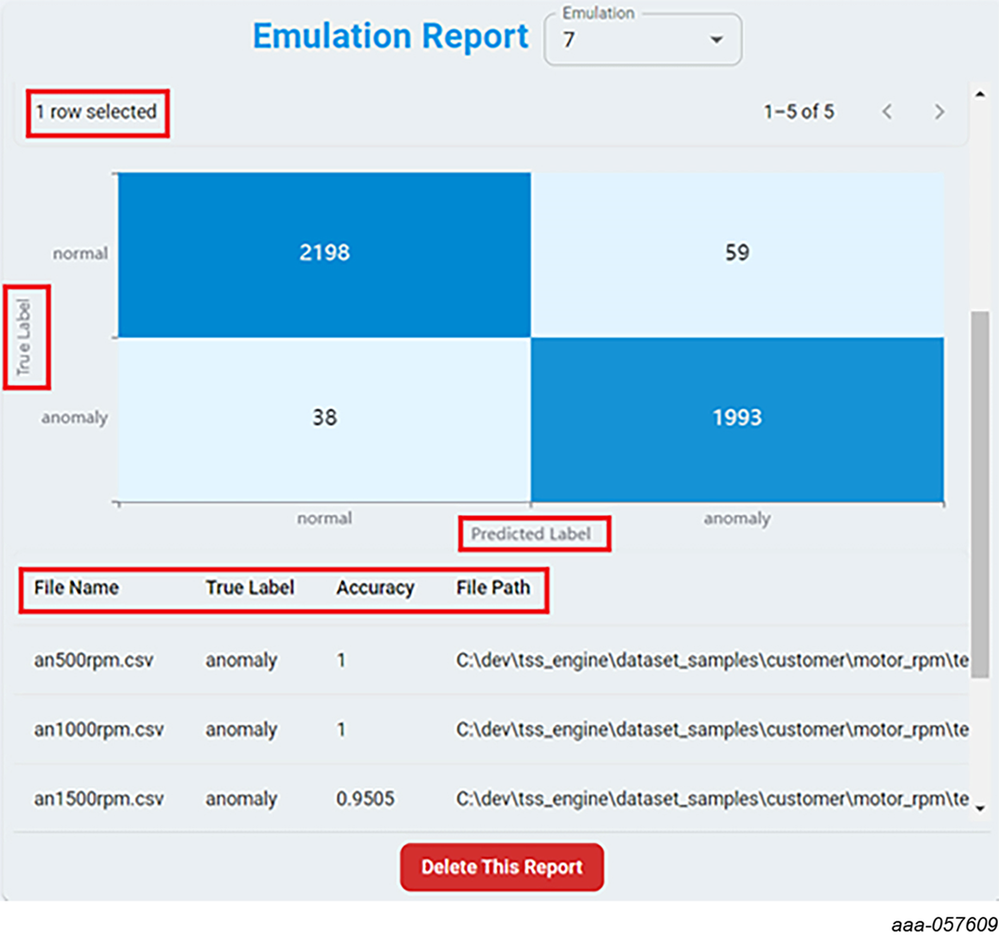Click the File Path column header
The image size is (999, 935).
tap(493, 587)
